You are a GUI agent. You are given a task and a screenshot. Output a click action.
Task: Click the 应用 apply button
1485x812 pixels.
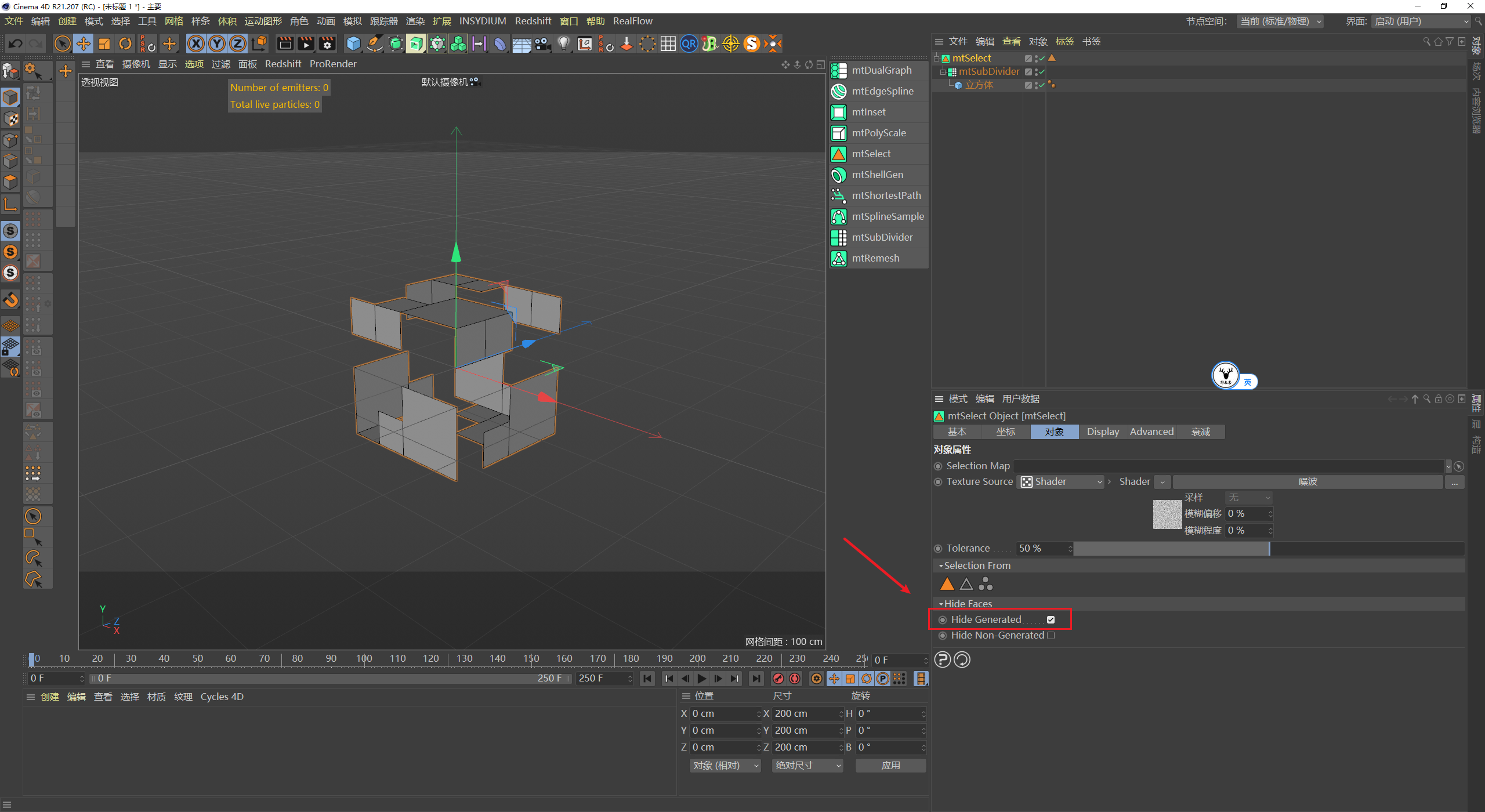coord(890,766)
